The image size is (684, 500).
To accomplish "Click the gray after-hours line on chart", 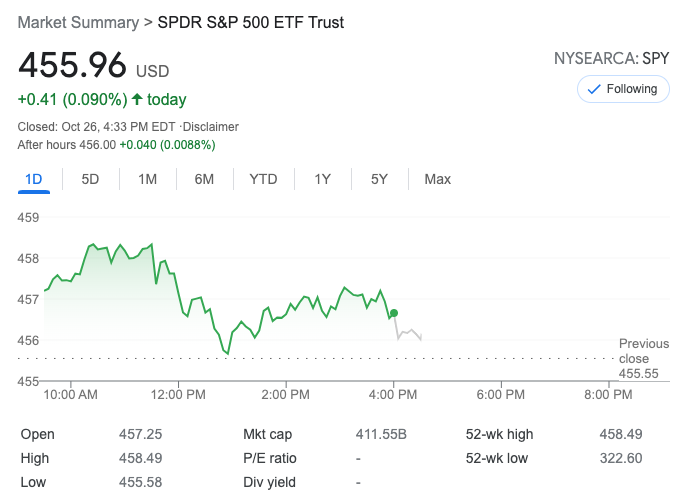I will pyautogui.click(x=410, y=333).
